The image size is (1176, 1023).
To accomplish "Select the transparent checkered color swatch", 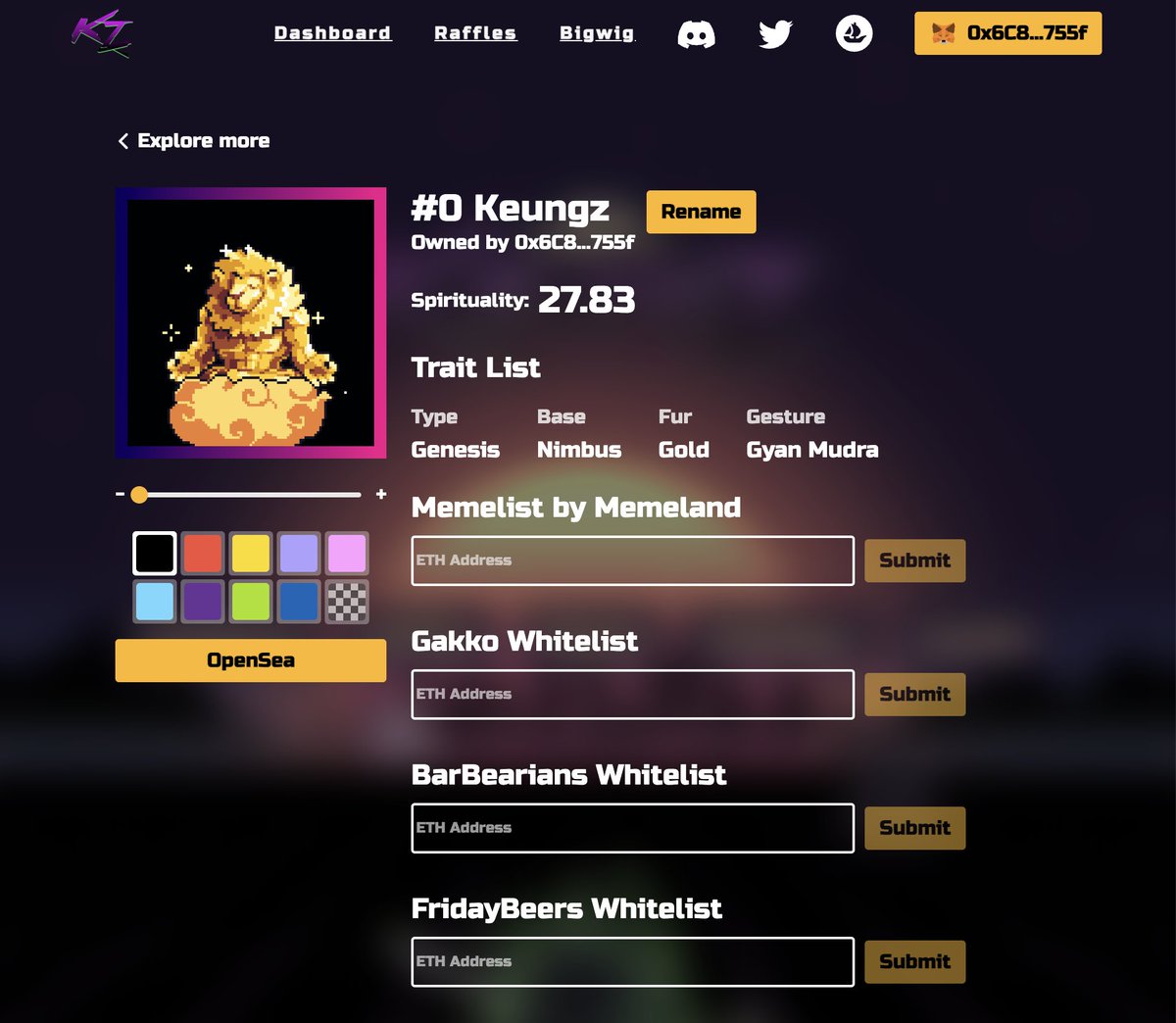I will [x=346, y=601].
